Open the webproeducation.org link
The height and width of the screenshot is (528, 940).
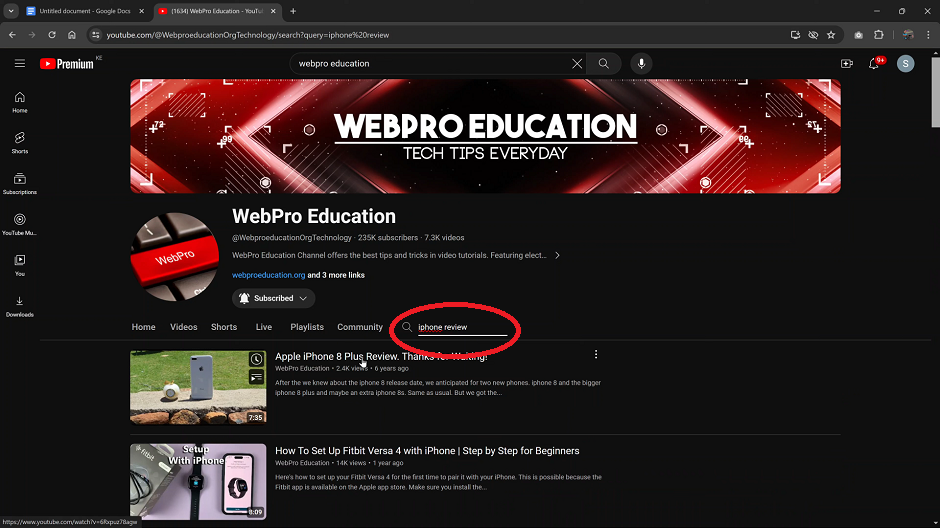coord(269,275)
